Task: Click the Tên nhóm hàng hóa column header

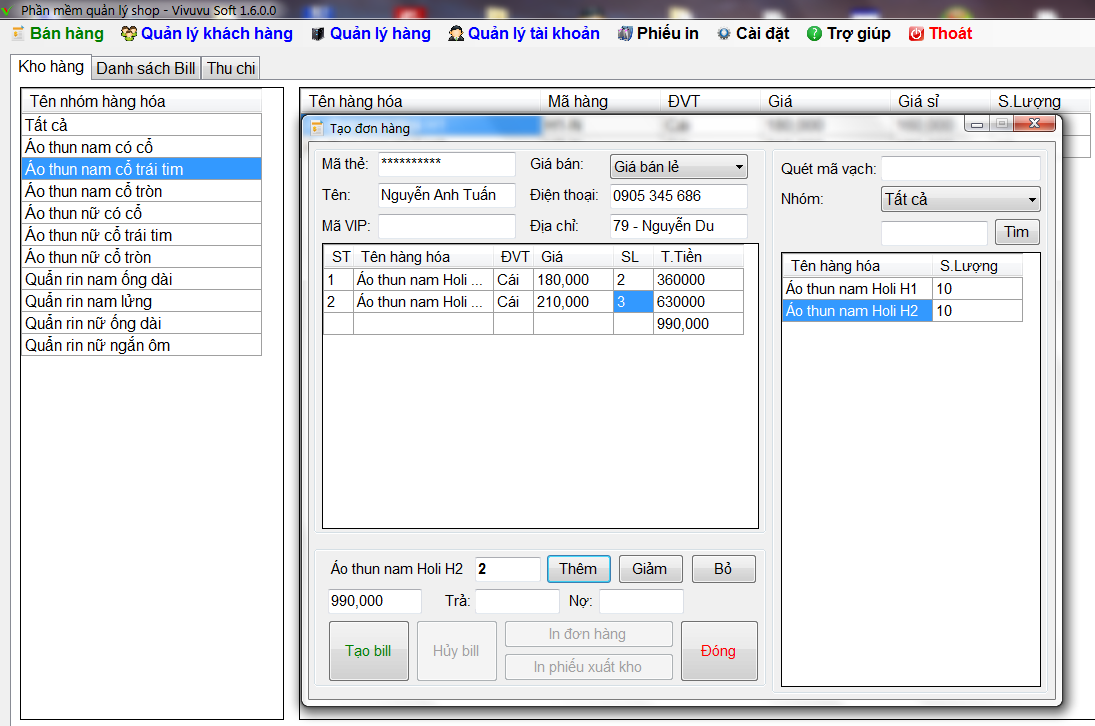Action: pyautogui.click(x=142, y=101)
